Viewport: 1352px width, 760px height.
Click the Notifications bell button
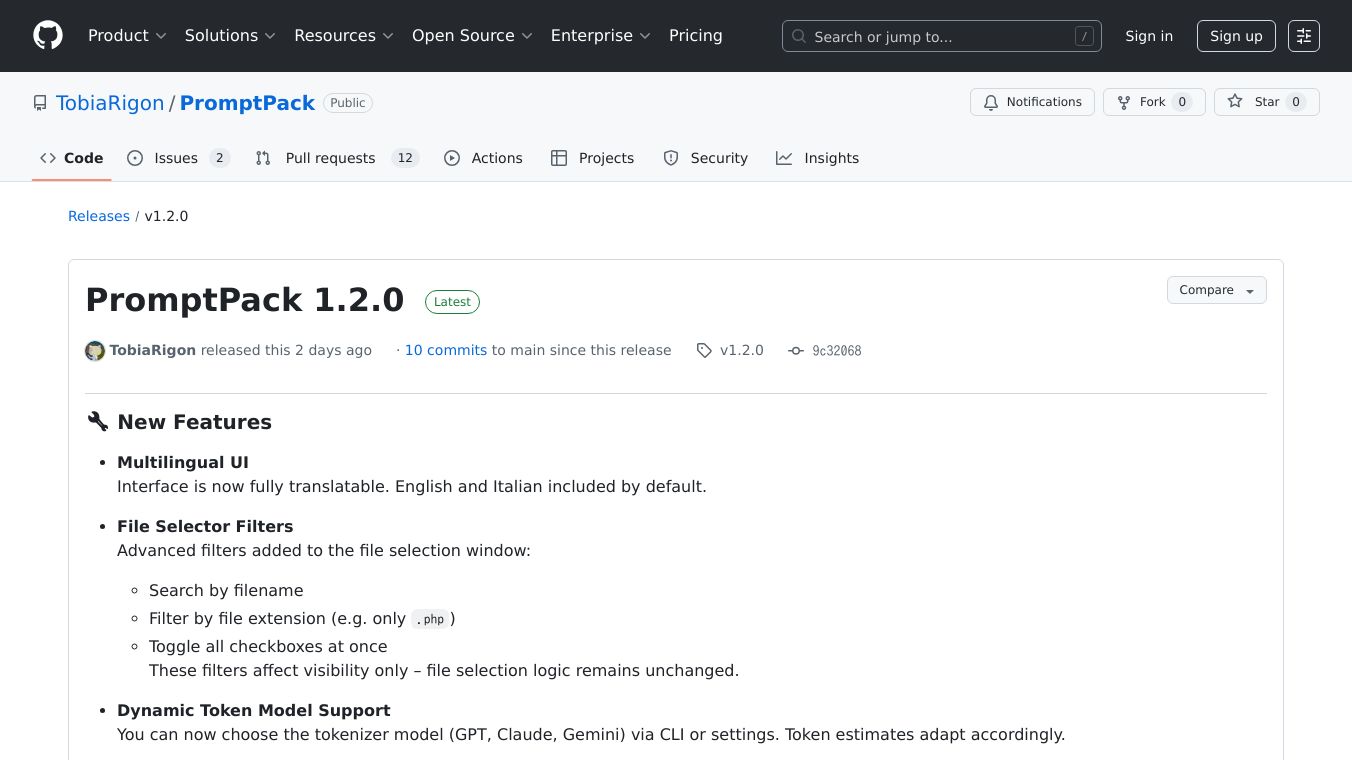tap(1032, 102)
